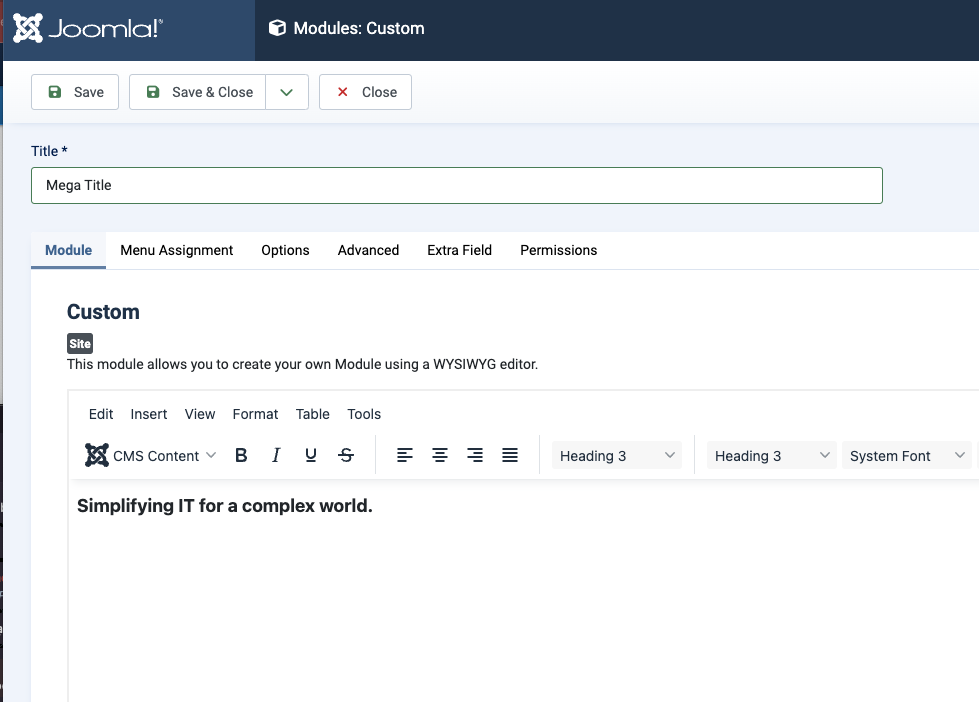979x702 pixels.
Task: Open the Advanced tab
Action: tap(368, 250)
